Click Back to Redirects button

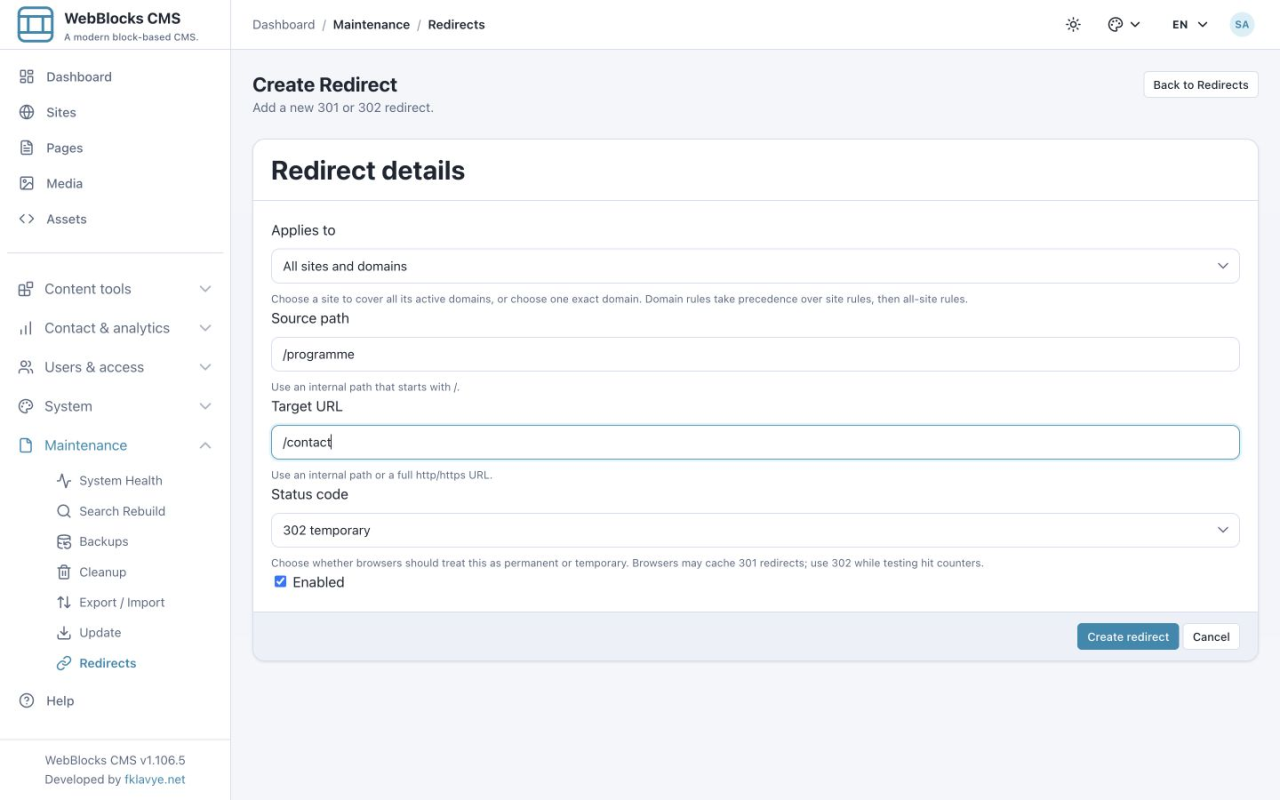pyautogui.click(x=1200, y=85)
